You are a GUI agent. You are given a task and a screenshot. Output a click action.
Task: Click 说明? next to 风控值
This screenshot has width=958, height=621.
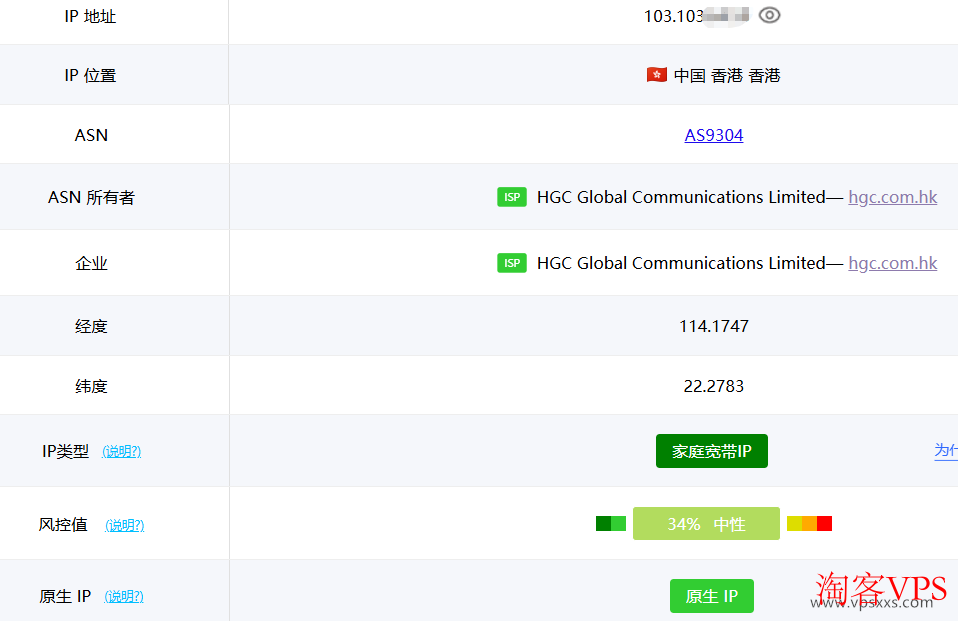click(x=123, y=525)
